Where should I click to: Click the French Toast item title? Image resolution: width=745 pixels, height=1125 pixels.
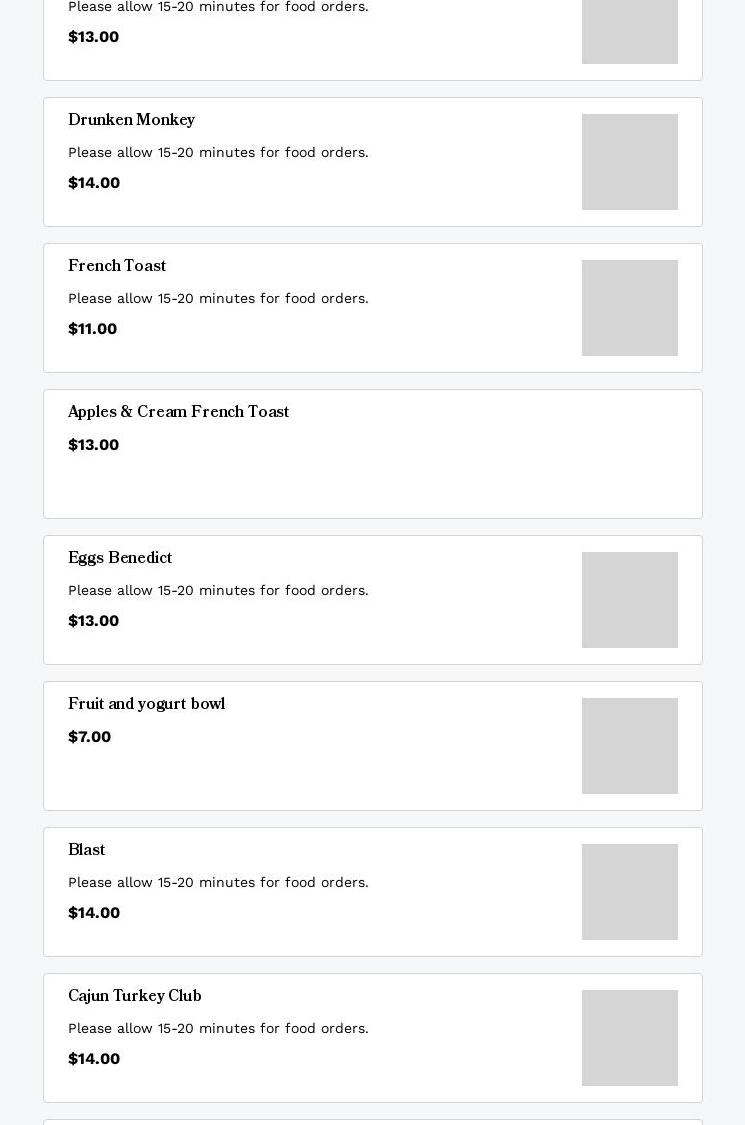click(117, 267)
